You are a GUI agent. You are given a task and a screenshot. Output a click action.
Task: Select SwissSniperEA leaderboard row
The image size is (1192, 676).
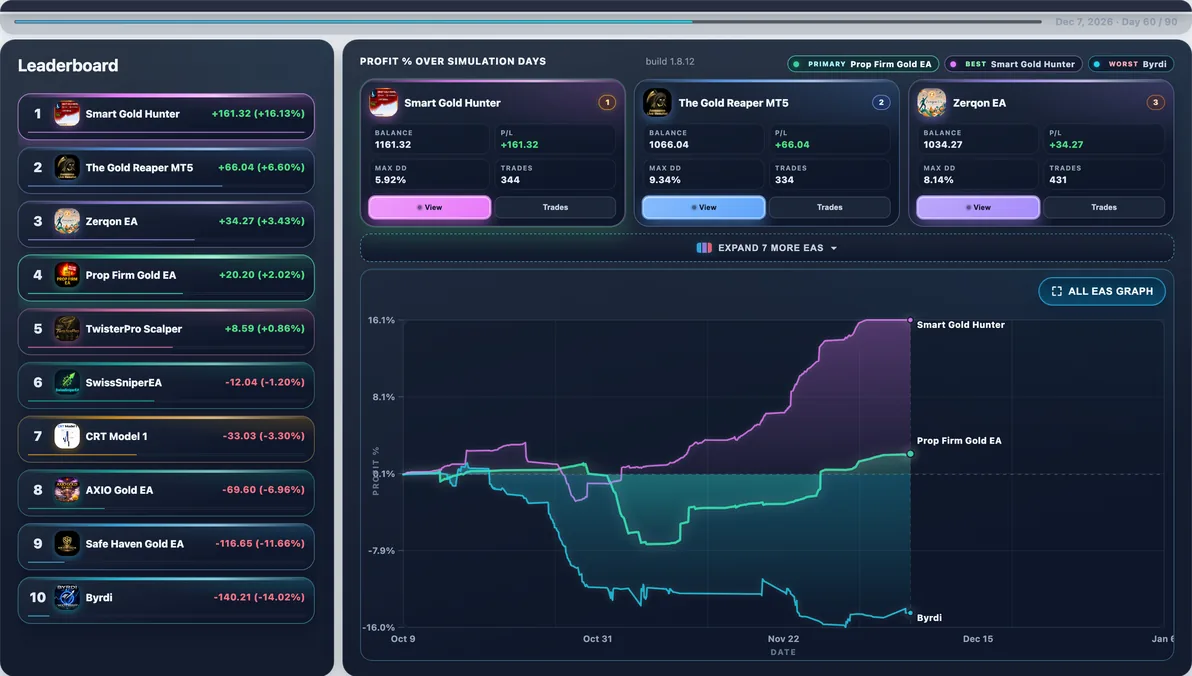click(166, 386)
